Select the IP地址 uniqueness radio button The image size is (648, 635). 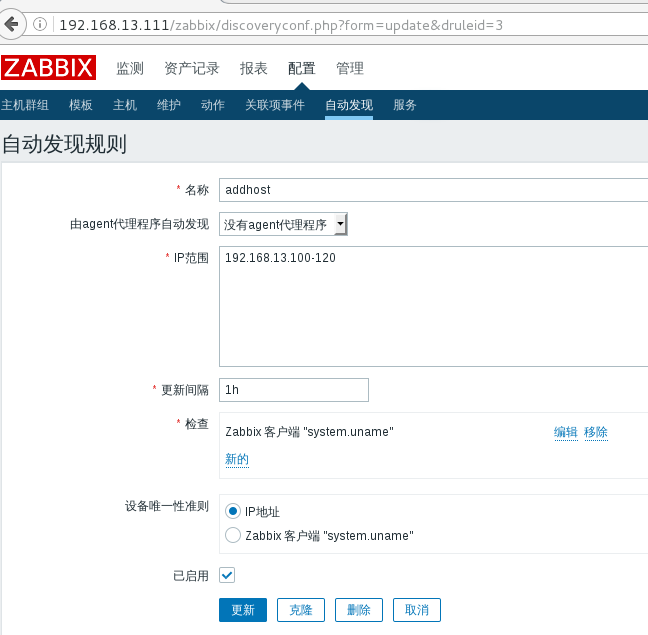[233, 511]
